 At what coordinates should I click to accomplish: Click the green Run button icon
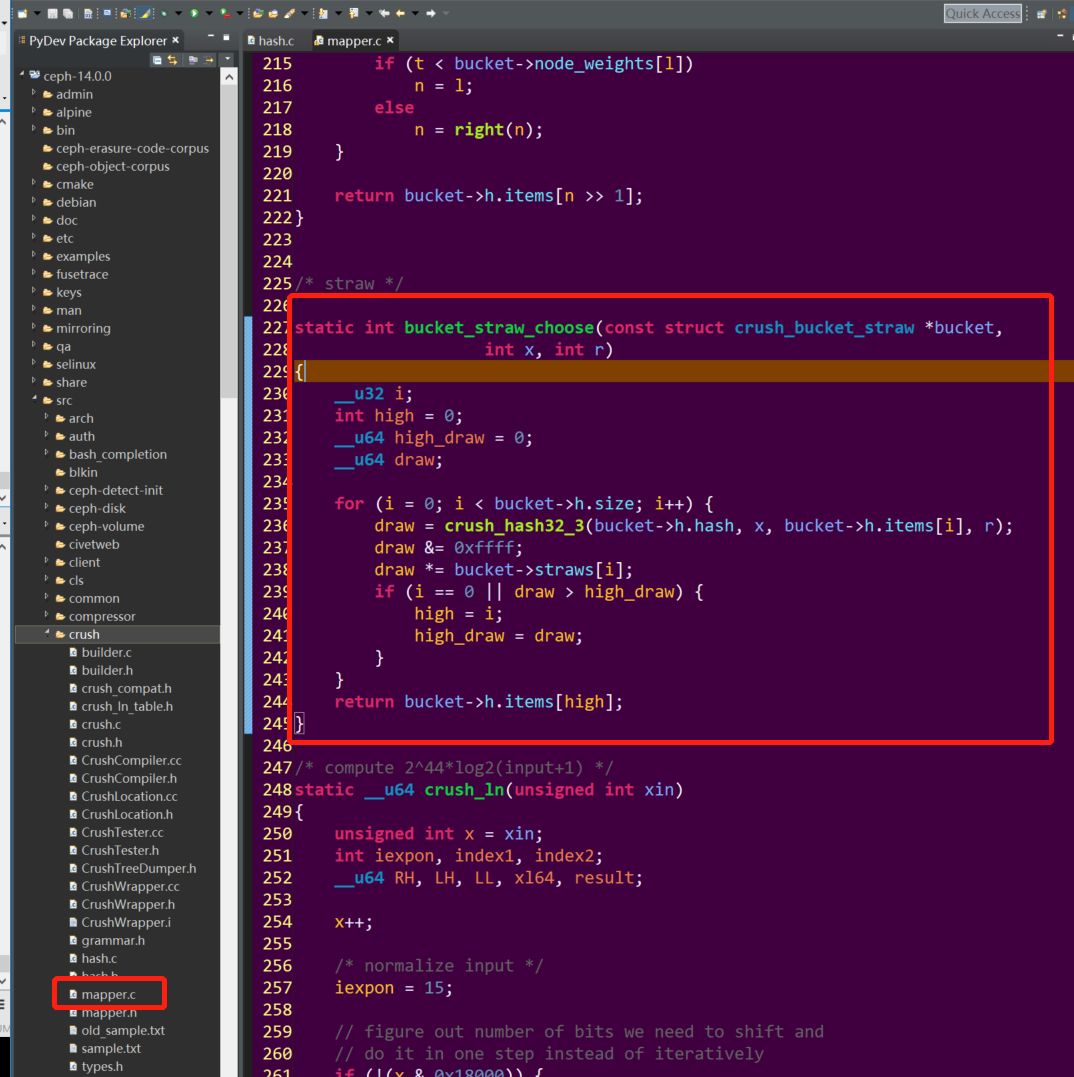(x=194, y=13)
